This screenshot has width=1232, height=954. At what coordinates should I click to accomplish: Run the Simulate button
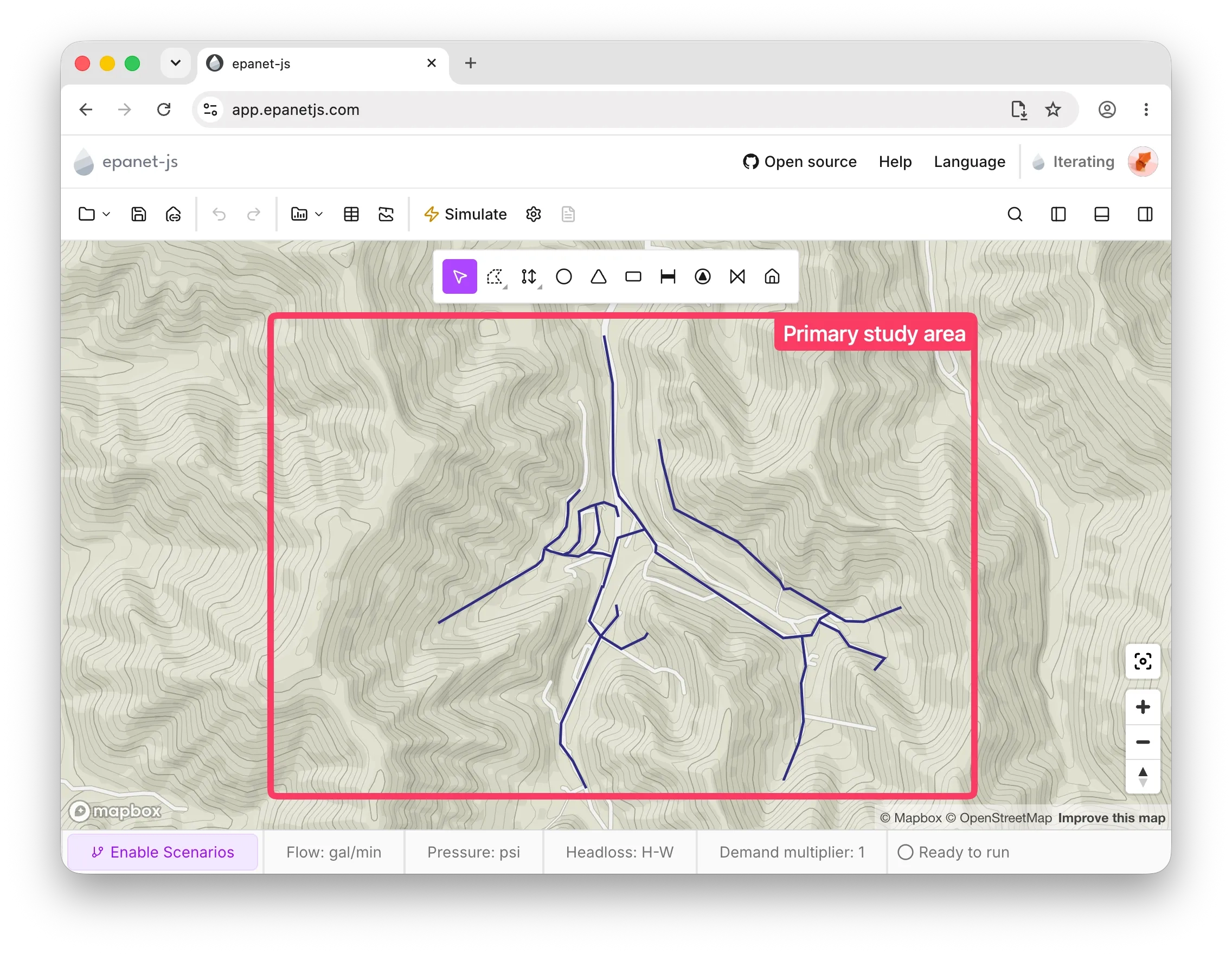(x=465, y=214)
